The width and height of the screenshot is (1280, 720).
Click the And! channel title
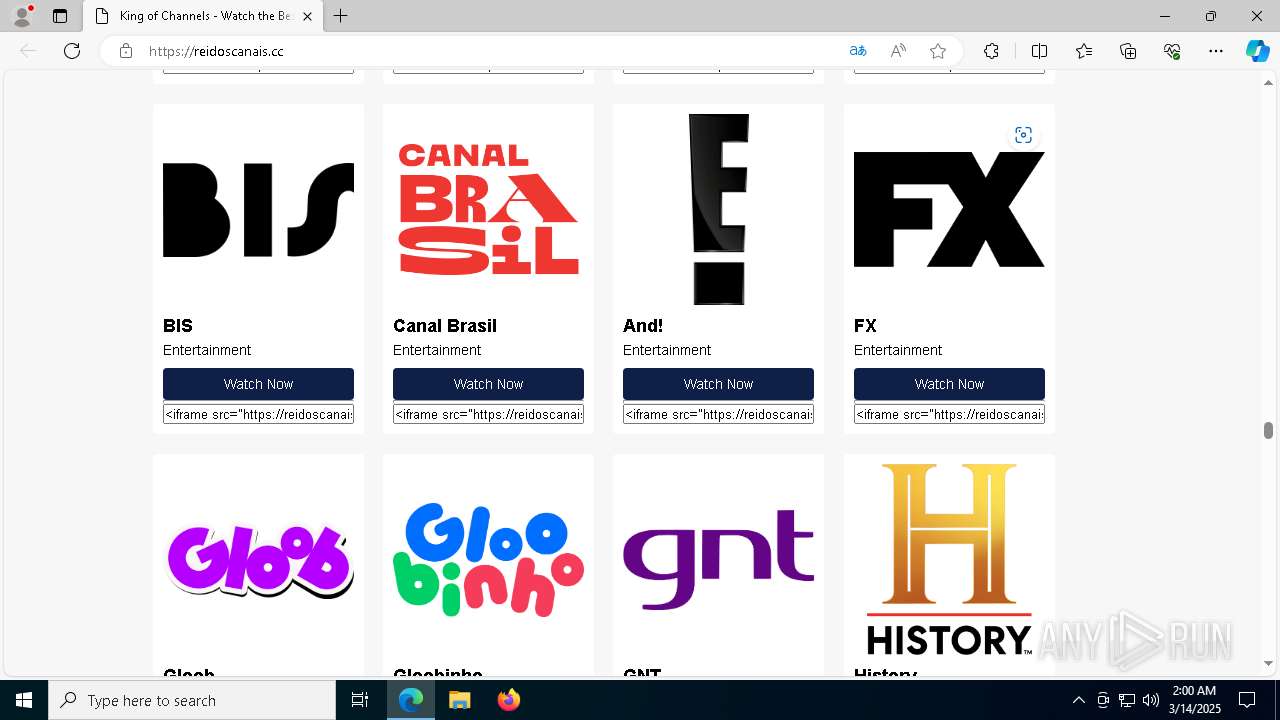[643, 326]
